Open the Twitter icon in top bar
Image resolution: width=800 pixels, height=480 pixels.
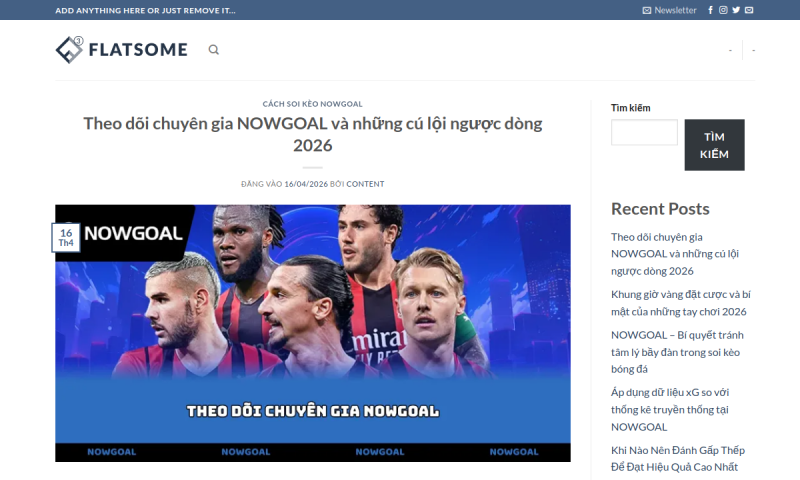pos(736,10)
